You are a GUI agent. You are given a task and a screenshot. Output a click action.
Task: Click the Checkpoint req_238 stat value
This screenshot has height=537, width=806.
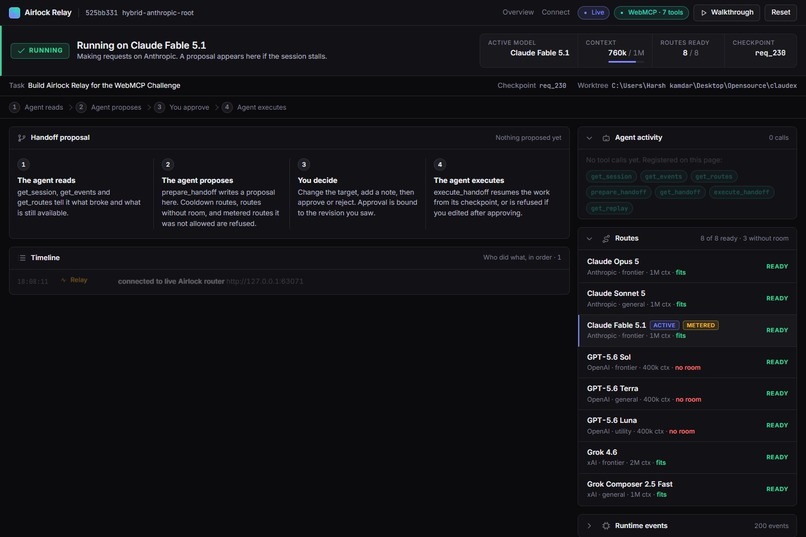(770, 53)
